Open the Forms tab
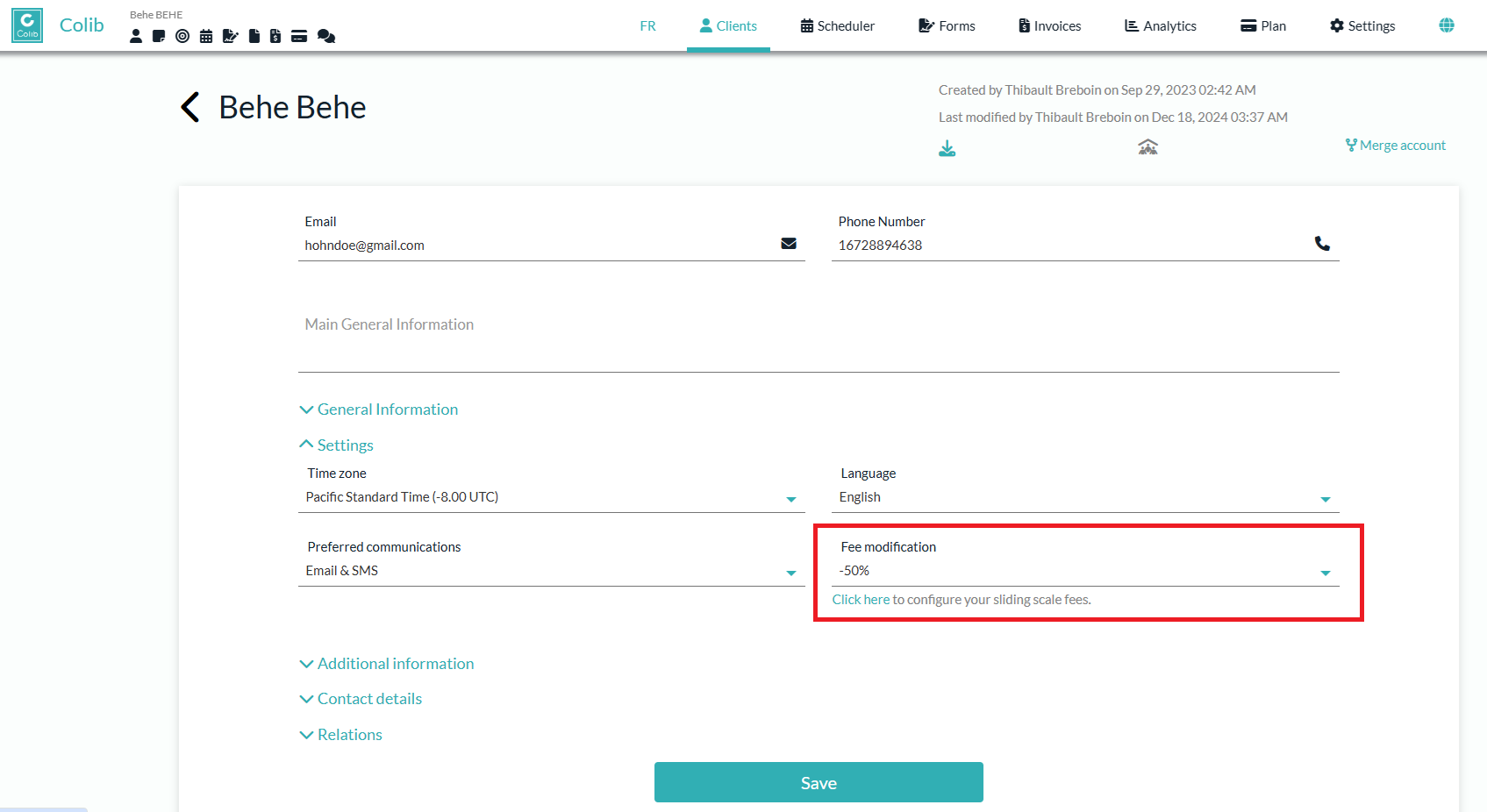Viewport: 1487px width, 812px height. point(947,26)
